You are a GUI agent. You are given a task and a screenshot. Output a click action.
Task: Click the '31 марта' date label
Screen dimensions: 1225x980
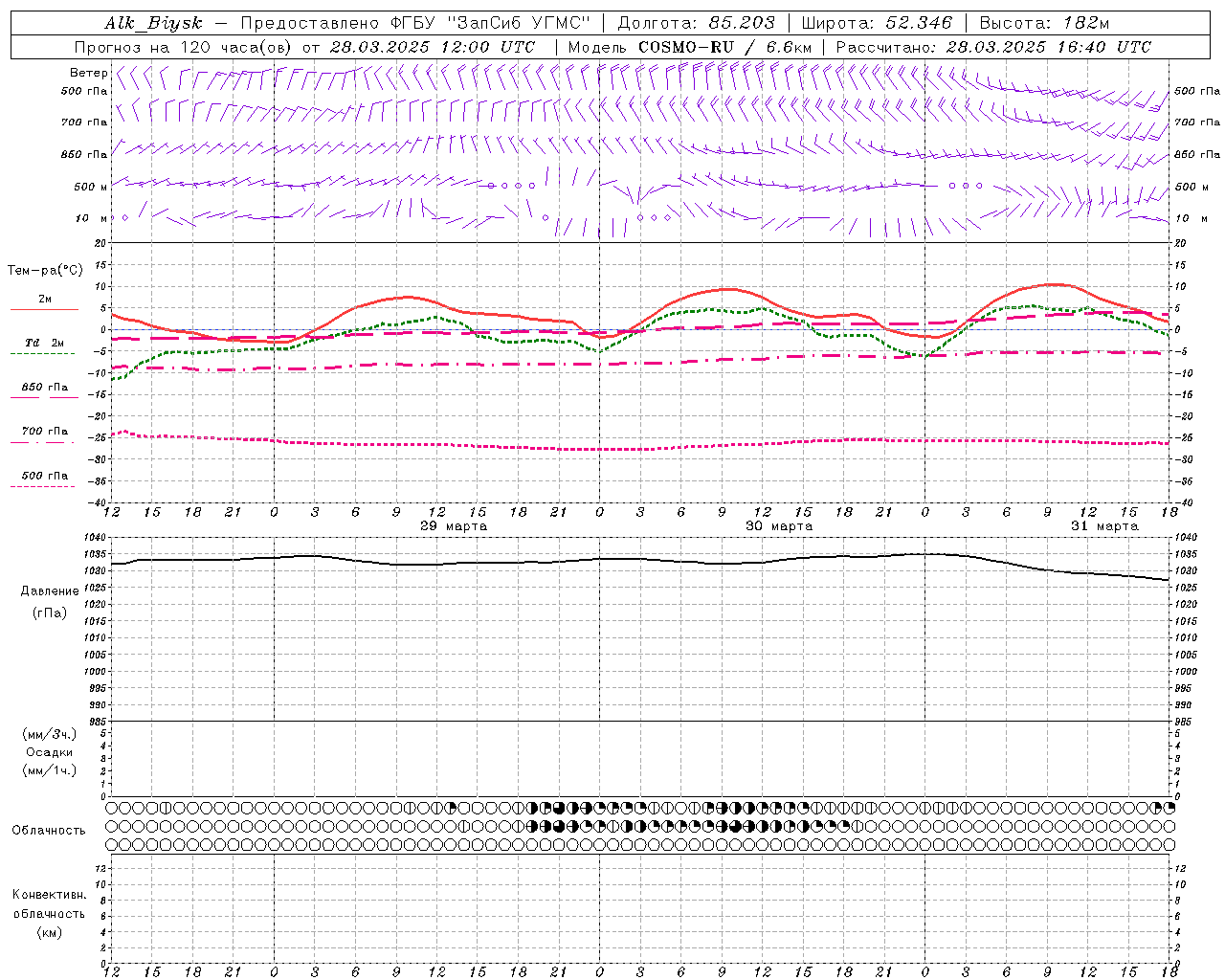[x=1104, y=525]
